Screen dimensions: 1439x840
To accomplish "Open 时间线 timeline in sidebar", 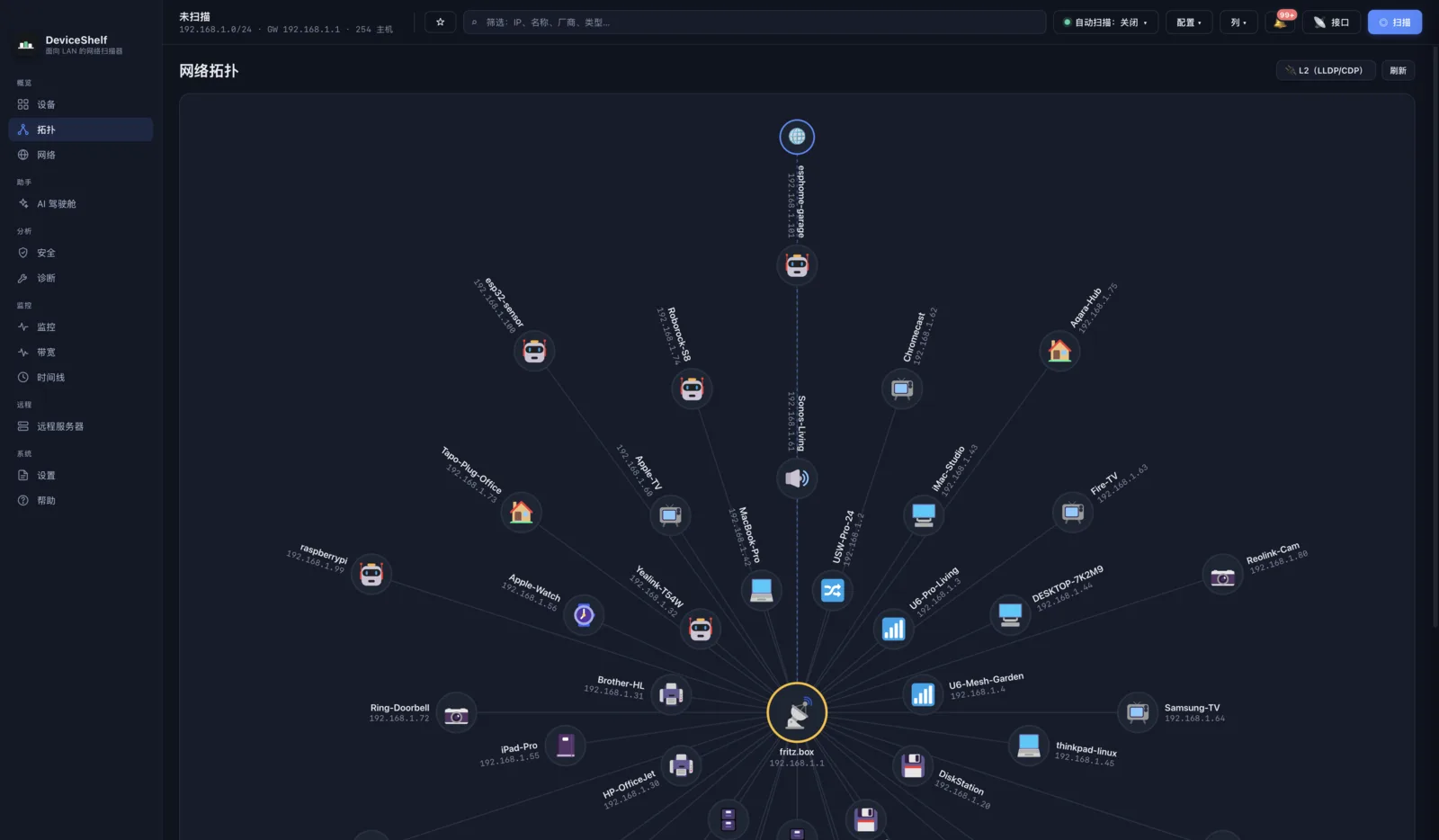I will (x=80, y=378).
